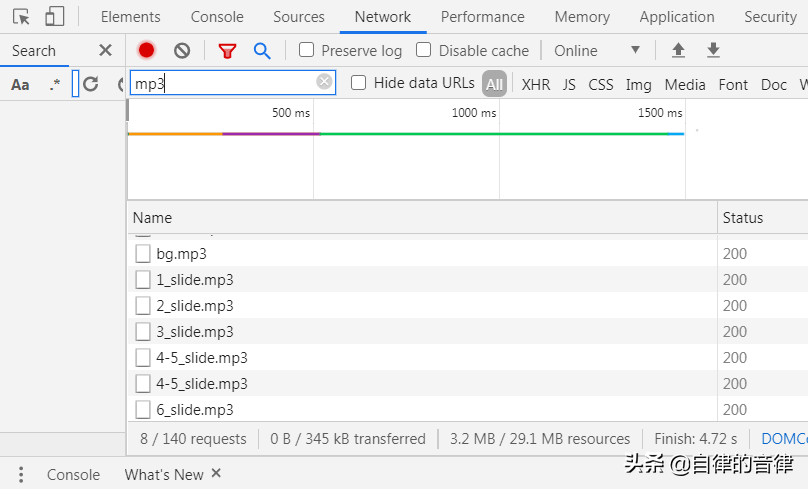Clear the network log
The height and width of the screenshot is (489, 808).
tap(182, 51)
